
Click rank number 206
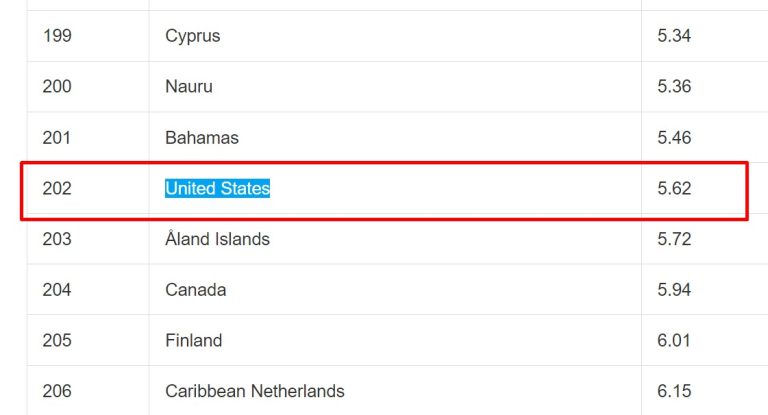pos(57,391)
